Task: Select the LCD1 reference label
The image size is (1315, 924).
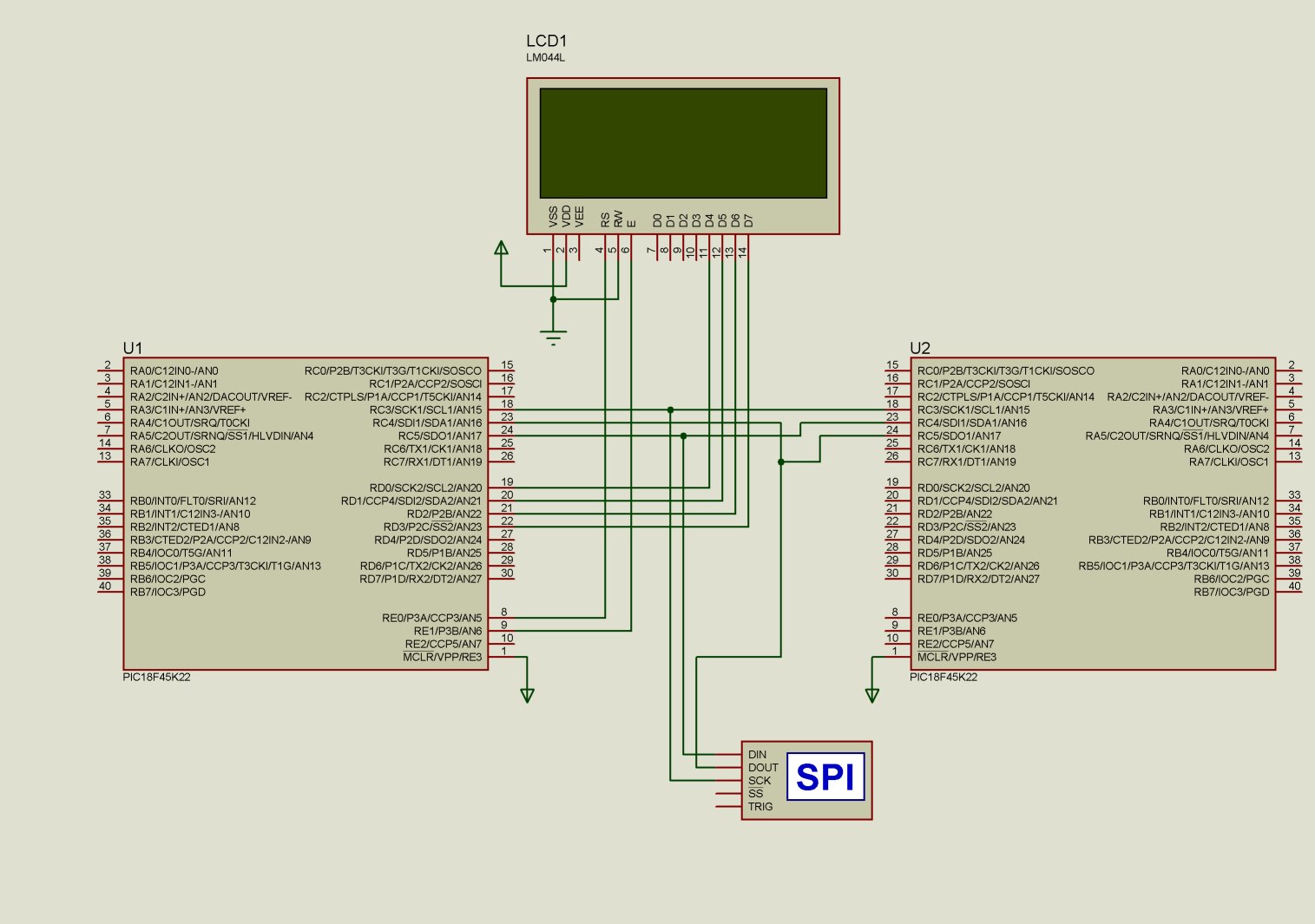Action: point(547,41)
